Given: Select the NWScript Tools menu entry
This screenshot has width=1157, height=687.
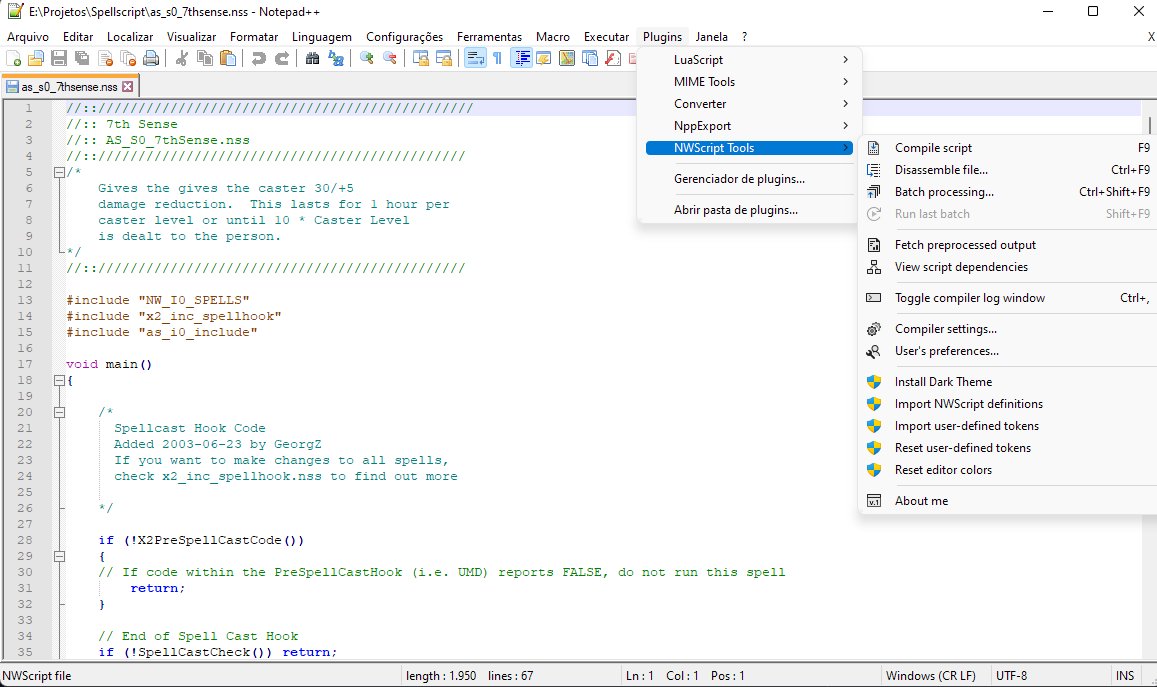Looking at the screenshot, I should pos(749,148).
